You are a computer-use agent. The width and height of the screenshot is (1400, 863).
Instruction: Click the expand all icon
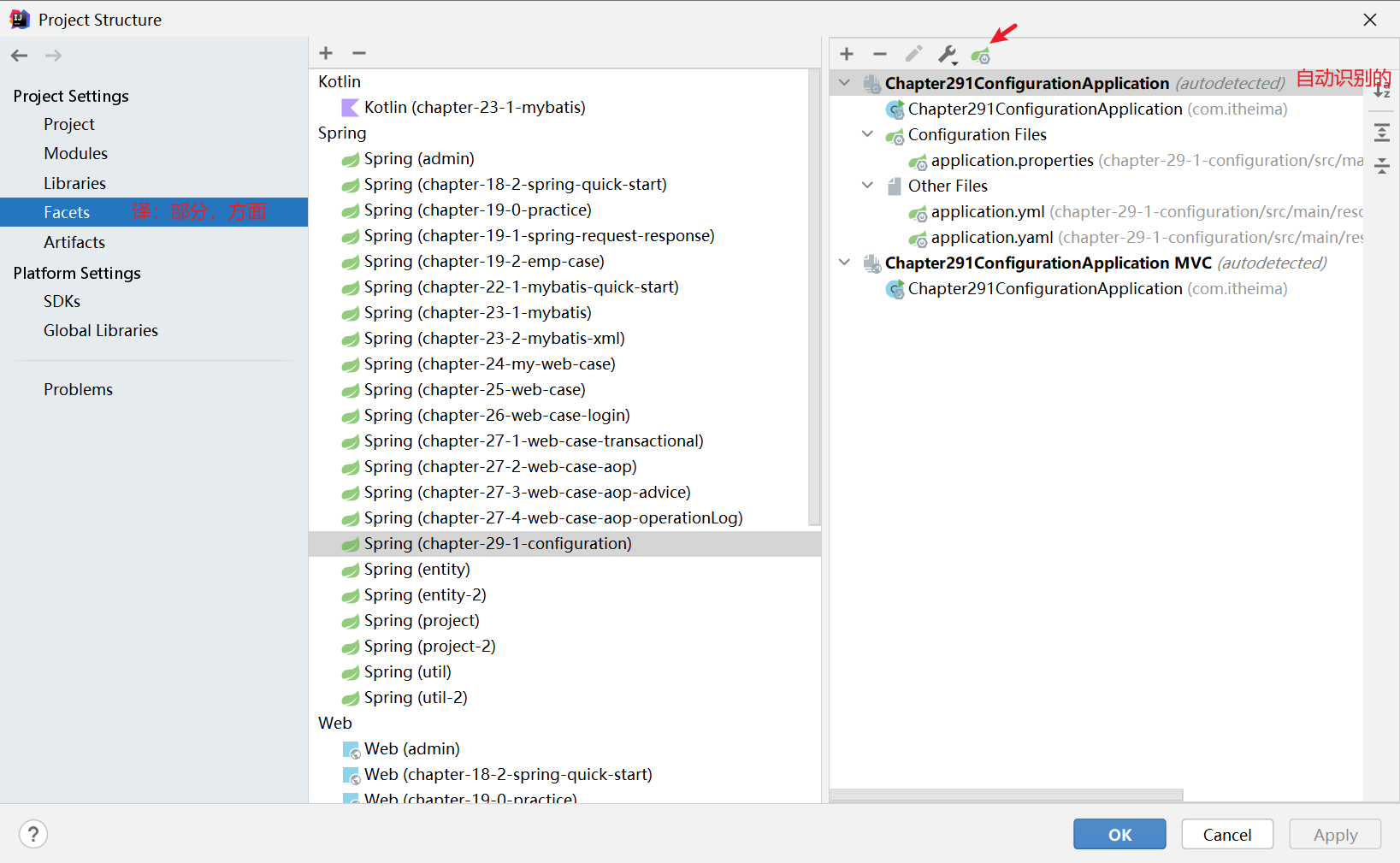[x=1382, y=133]
